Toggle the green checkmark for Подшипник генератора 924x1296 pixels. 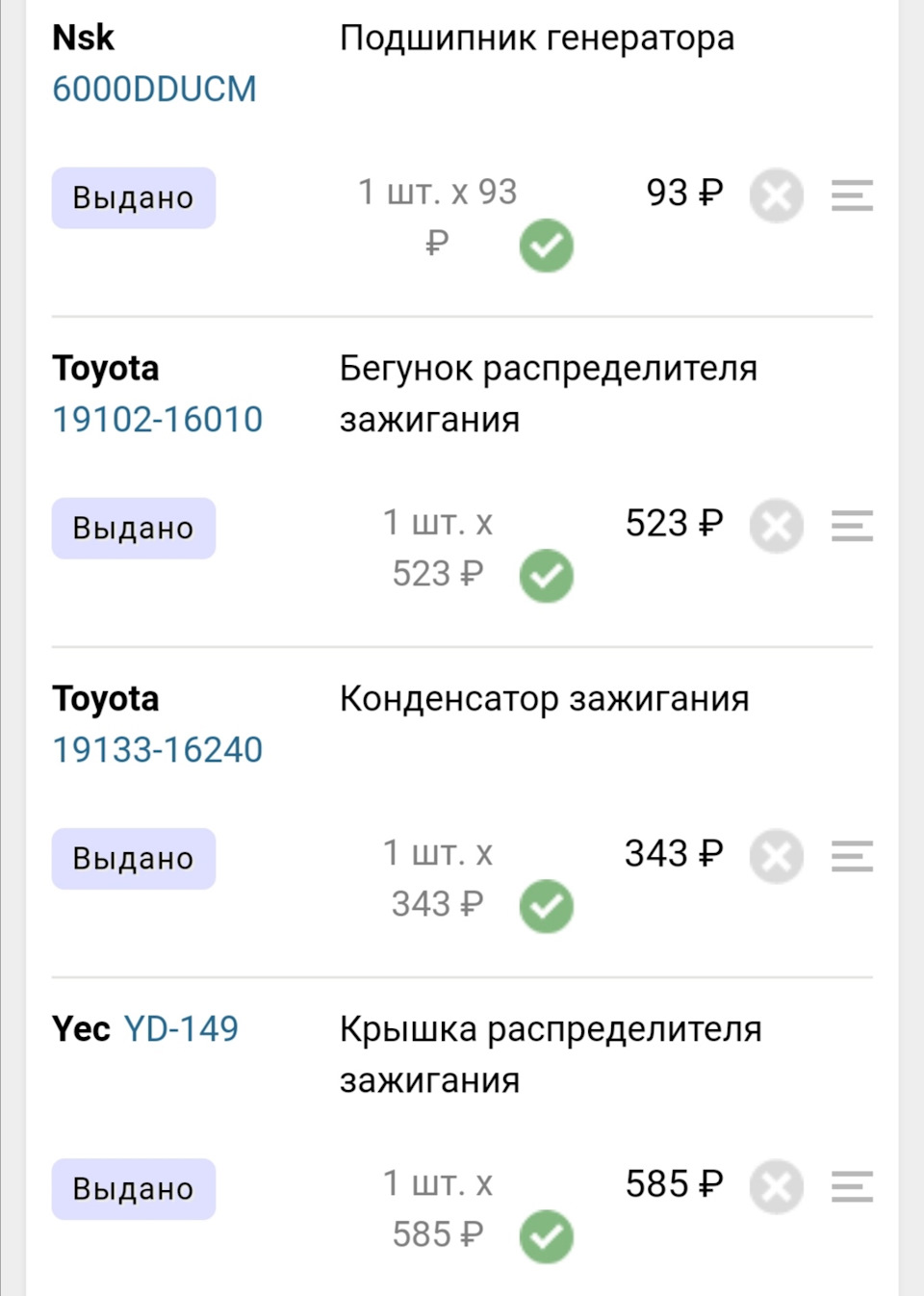(547, 246)
